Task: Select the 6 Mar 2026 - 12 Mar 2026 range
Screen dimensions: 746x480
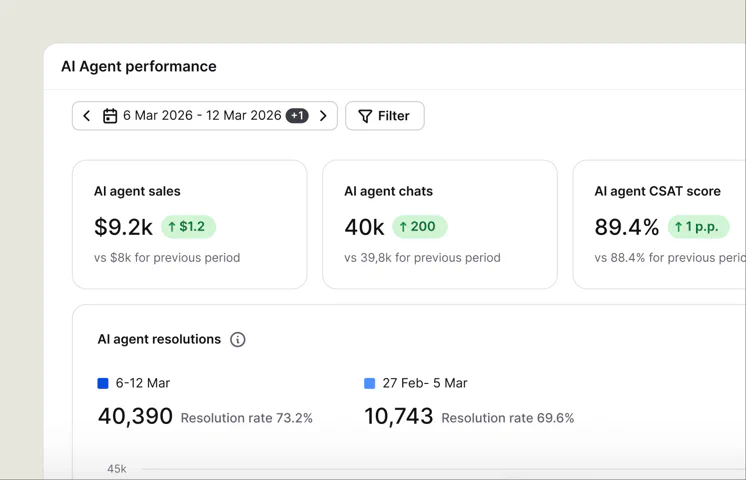Action: tap(202, 116)
